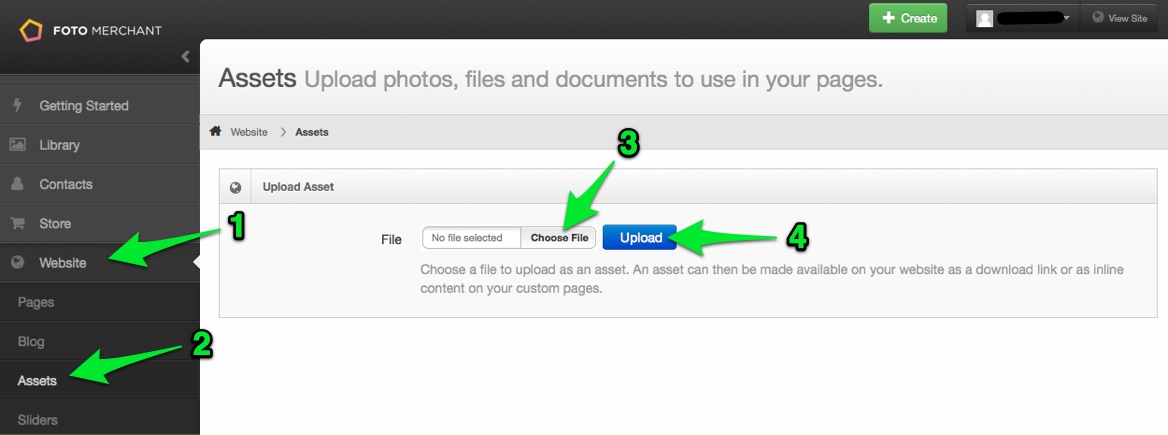Click the No file selected field

coord(472,238)
